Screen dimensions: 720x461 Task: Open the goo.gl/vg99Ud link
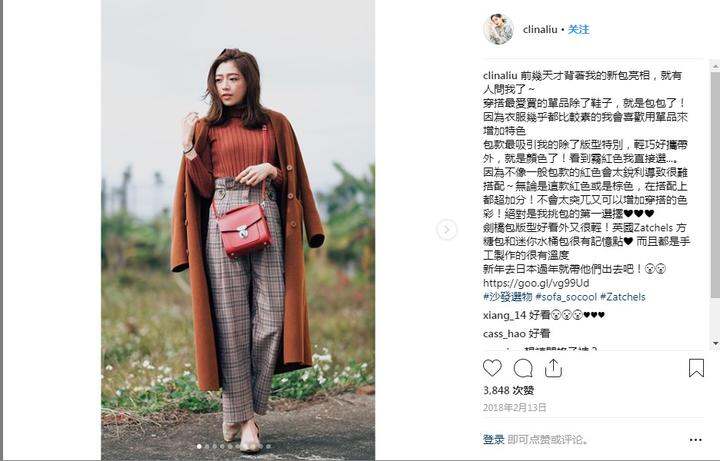point(536,283)
